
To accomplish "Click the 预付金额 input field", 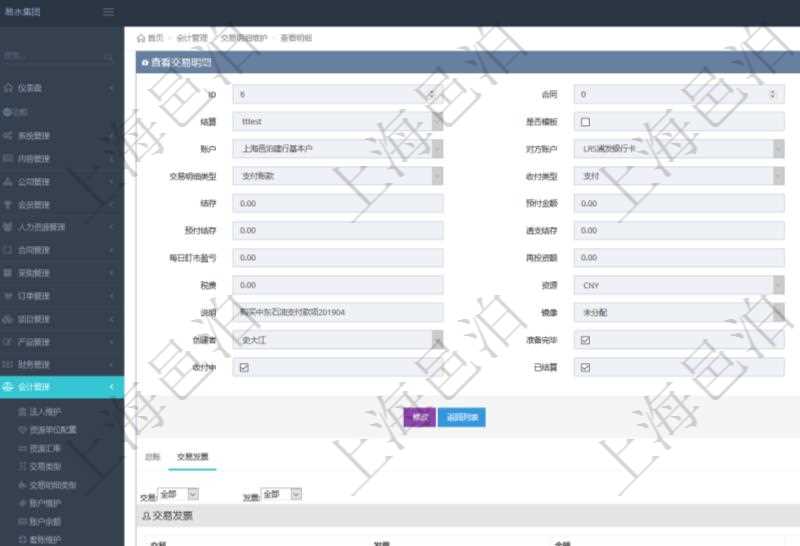I will coord(679,204).
